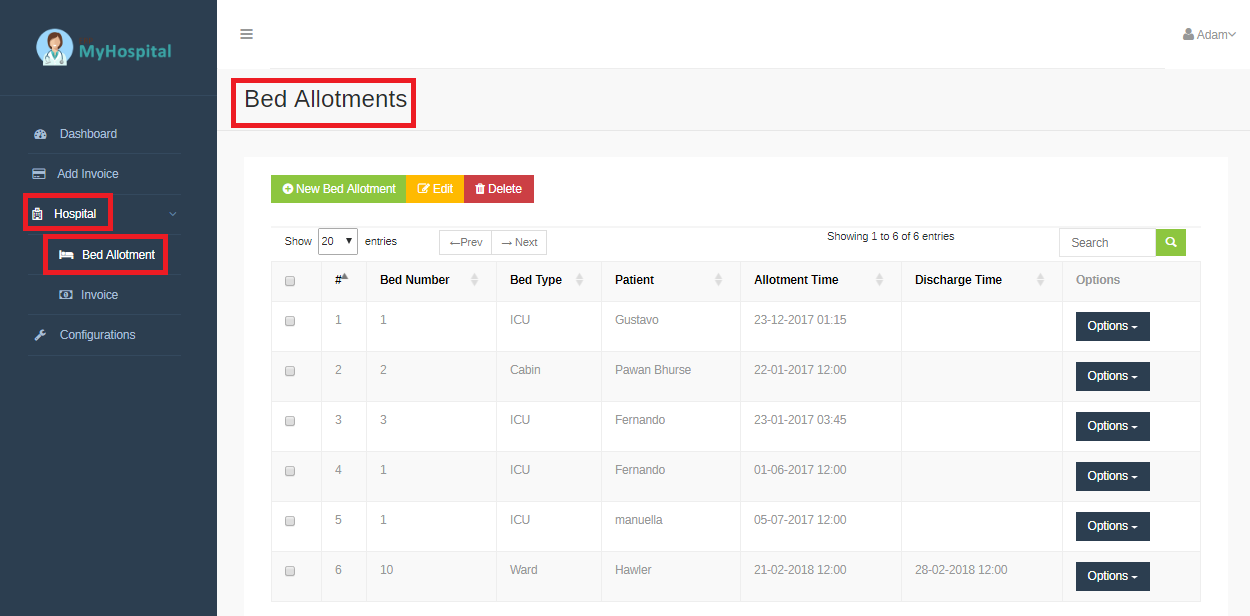Viewport: 1250px width, 616px height.
Task: Click discharge time 28-02-2018 12:00
Action: coord(961,570)
